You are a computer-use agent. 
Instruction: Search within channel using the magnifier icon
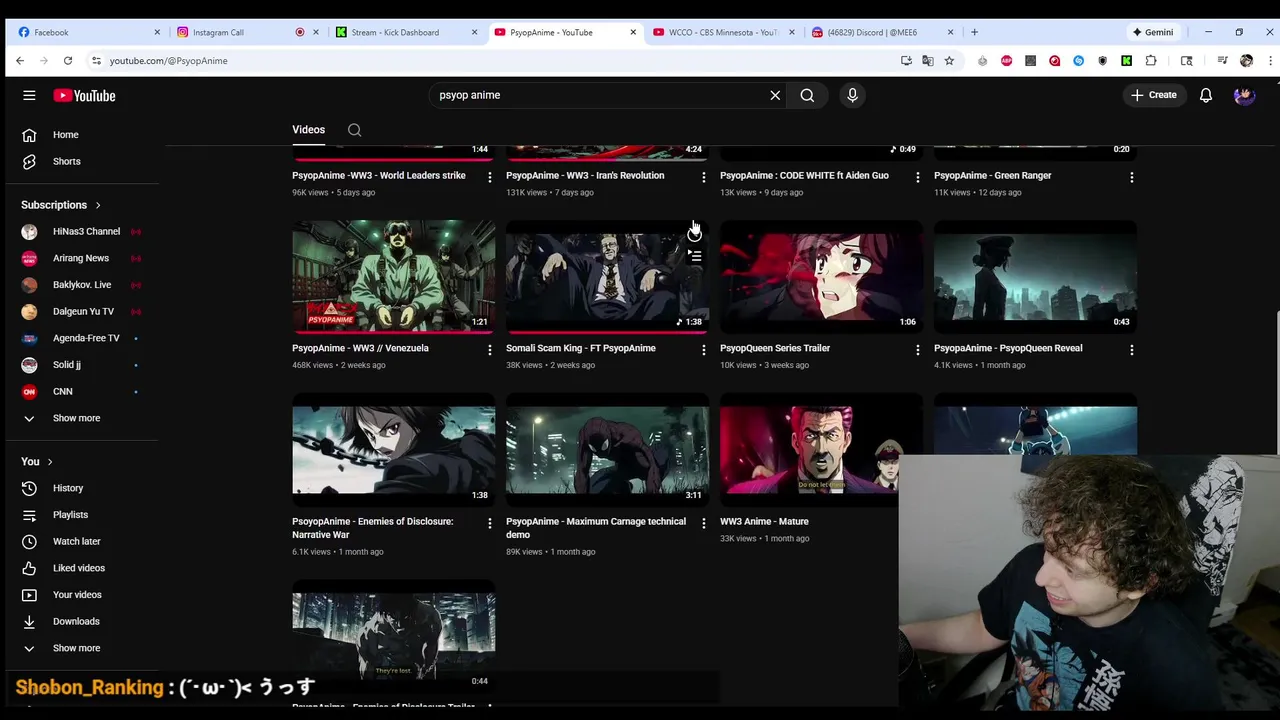[354, 130]
